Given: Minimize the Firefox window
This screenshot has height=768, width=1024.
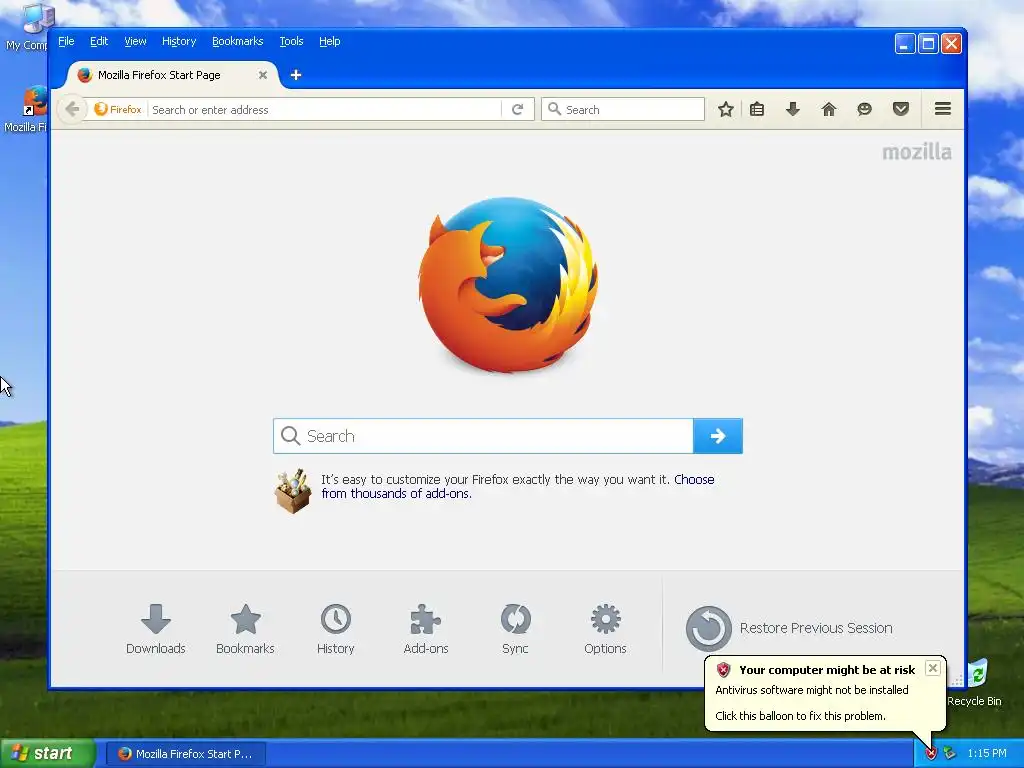Looking at the screenshot, I should [x=904, y=44].
